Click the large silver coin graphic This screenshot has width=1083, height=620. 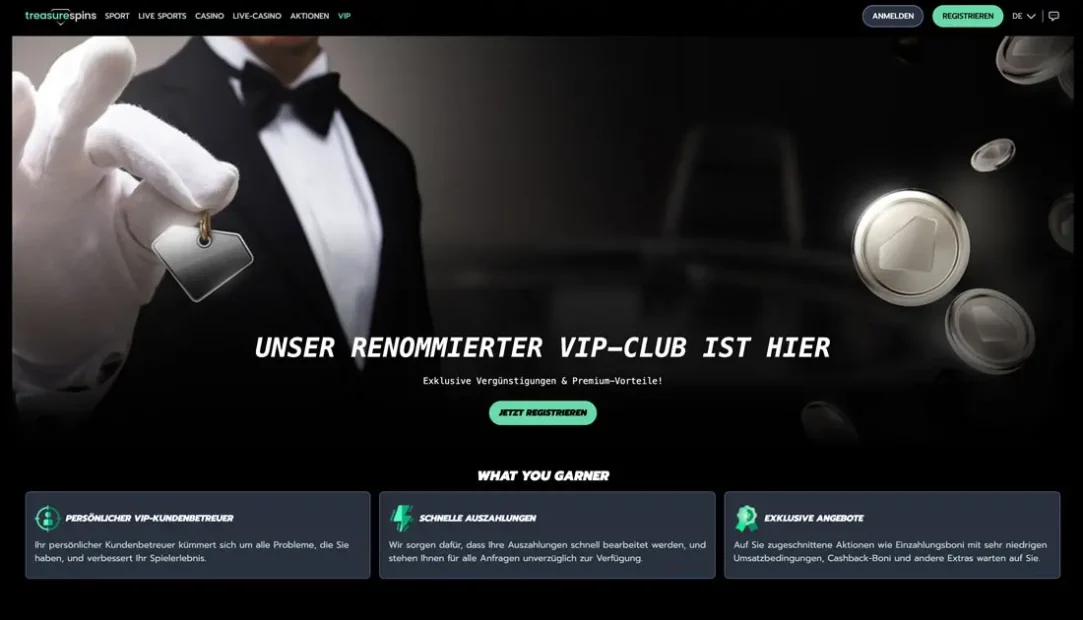click(910, 247)
